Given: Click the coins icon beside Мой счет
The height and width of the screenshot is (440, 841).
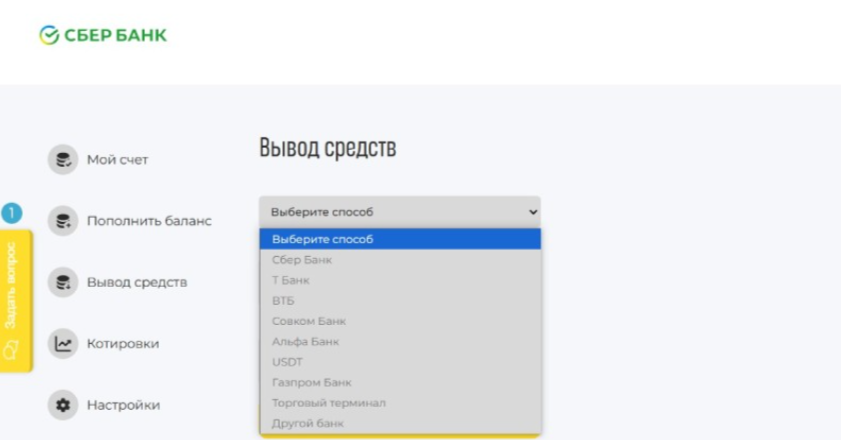Looking at the screenshot, I should tap(63, 159).
